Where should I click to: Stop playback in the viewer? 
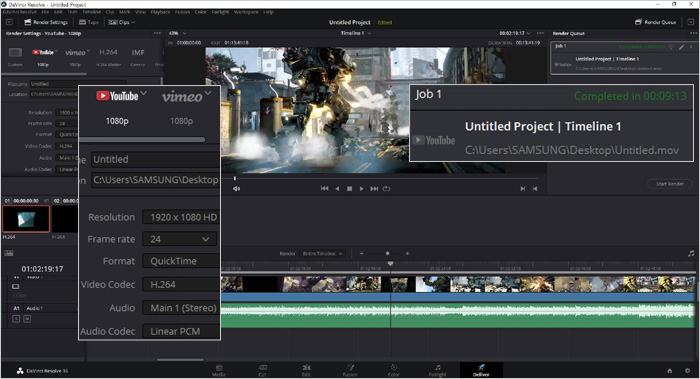coord(350,189)
